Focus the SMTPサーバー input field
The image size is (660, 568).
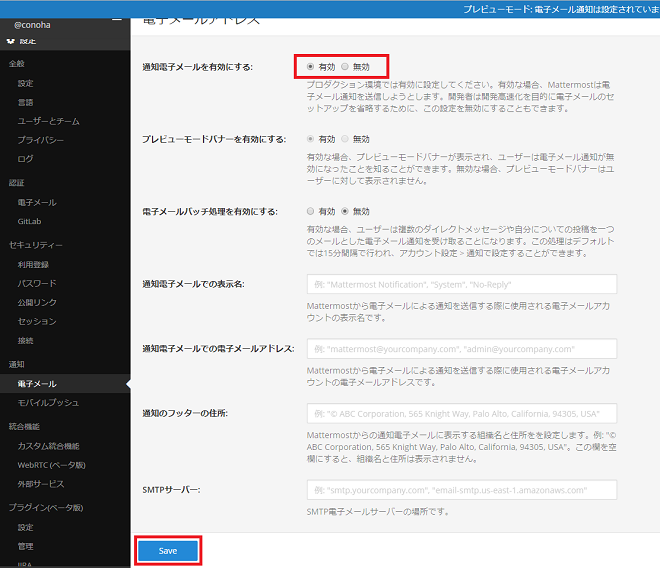[462, 490]
